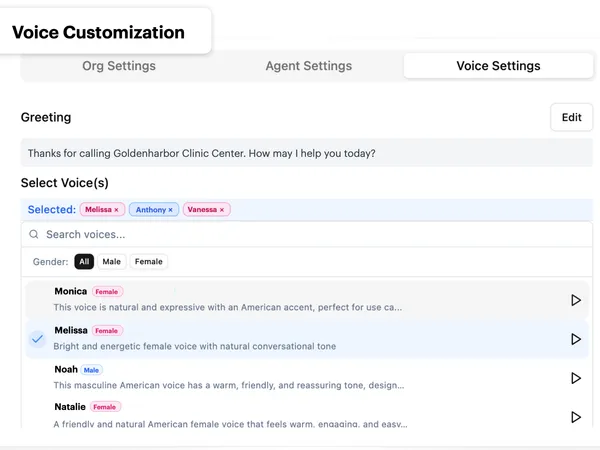Viewport: 600px width, 450px height.
Task: Play the Melissa voice sample
Action: click(x=575, y=339)
